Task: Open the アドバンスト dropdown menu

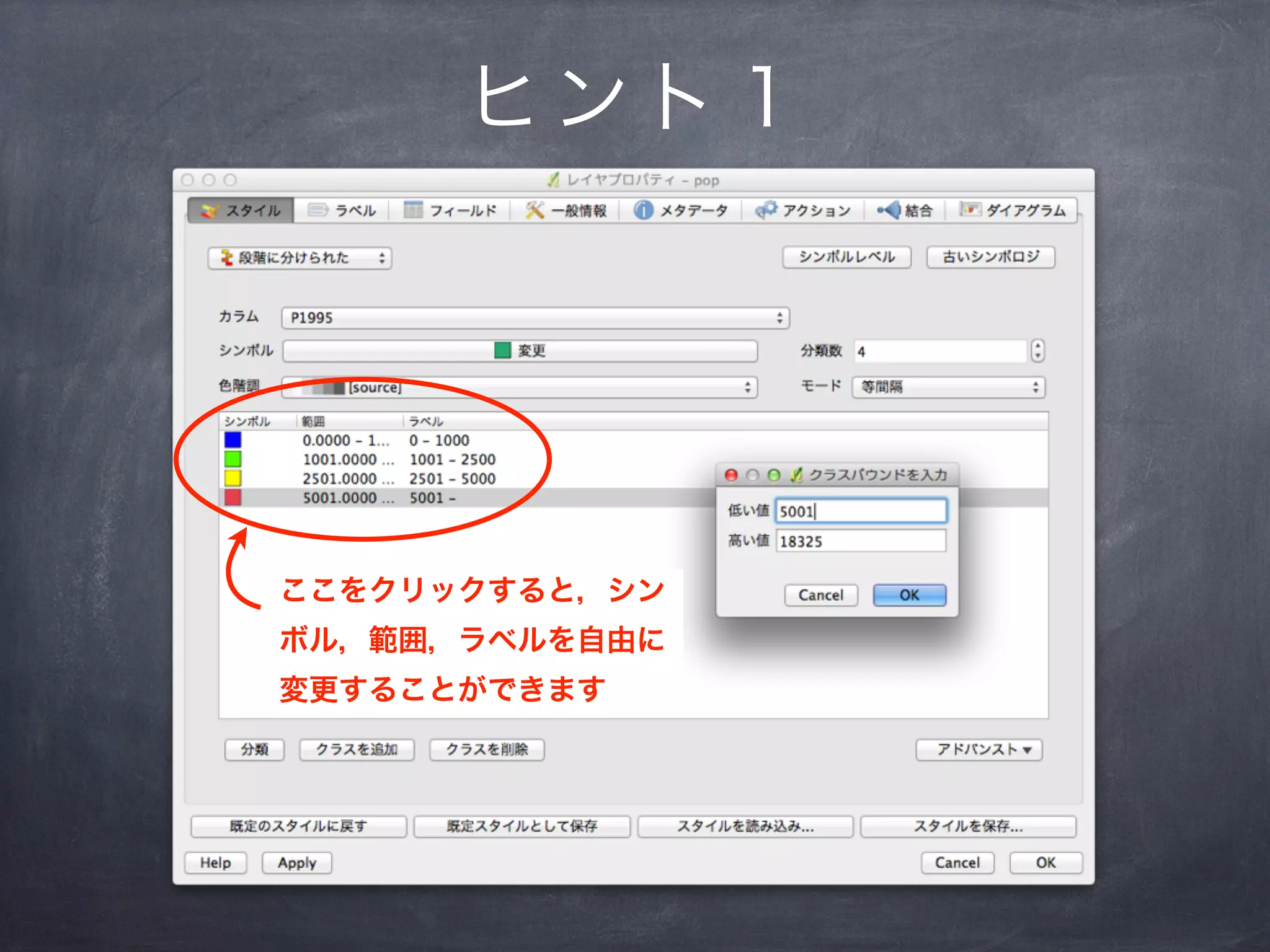Action: point(979,749)
